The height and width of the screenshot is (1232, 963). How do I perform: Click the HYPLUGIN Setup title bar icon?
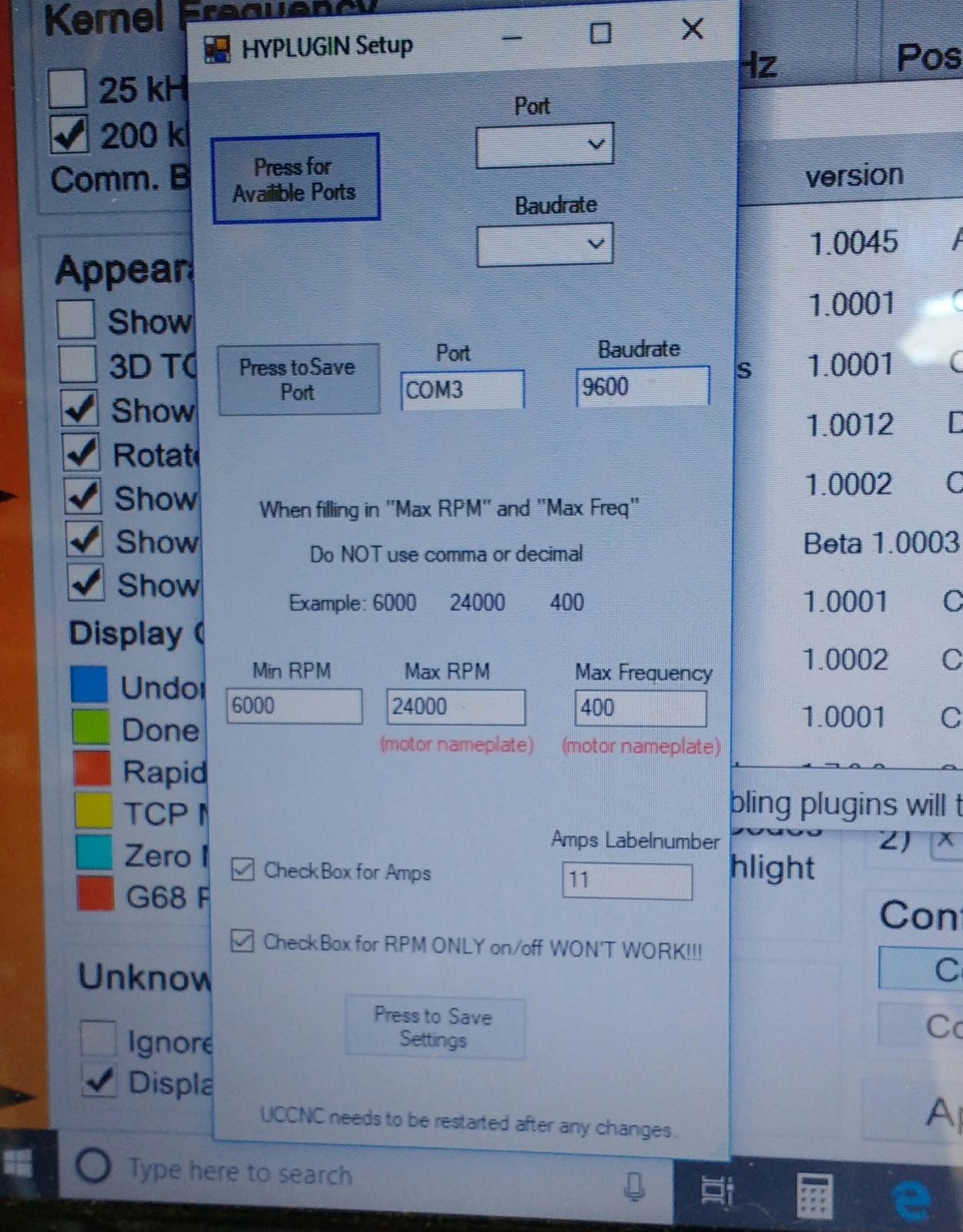(x=216, y=49)
